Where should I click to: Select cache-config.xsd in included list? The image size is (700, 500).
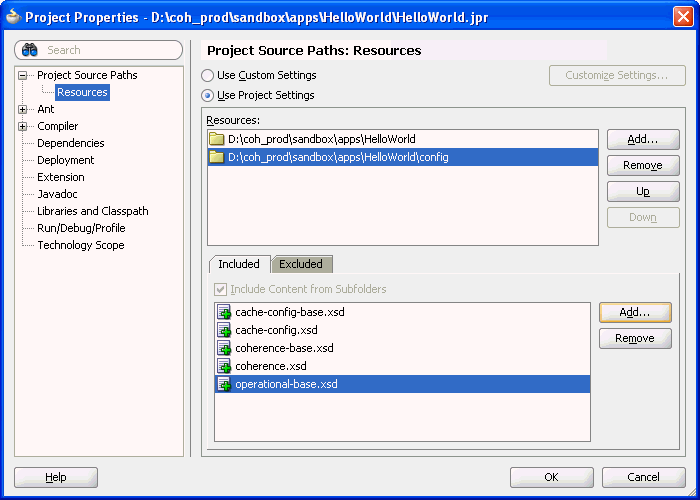tap(402, 330)
